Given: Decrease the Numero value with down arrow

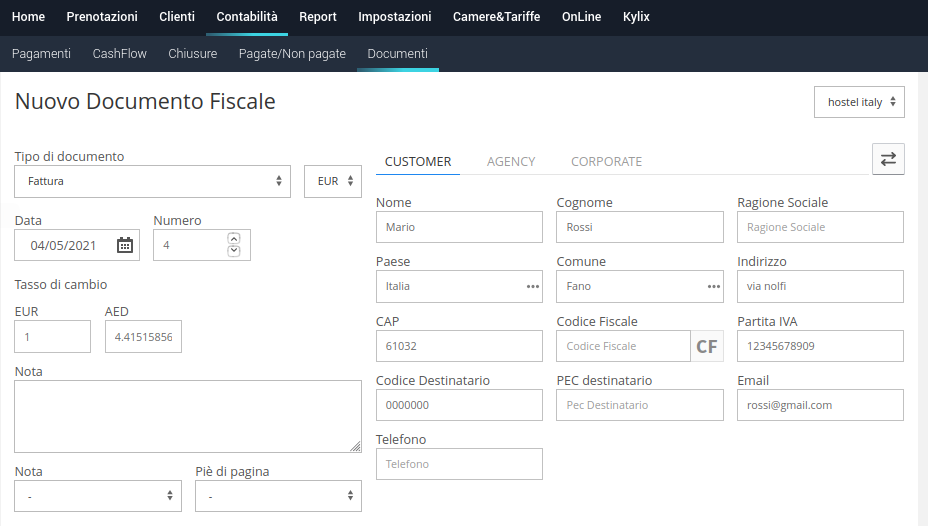Looking at the screenshot, I should (x=234, y=251).
